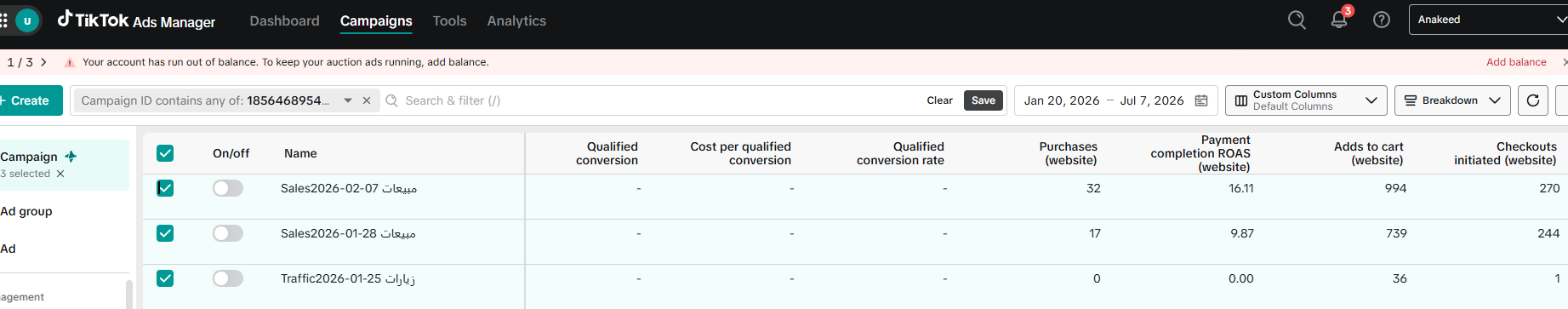Click the purchases value 32
1568x309 pixels.
pos(1093,188)
